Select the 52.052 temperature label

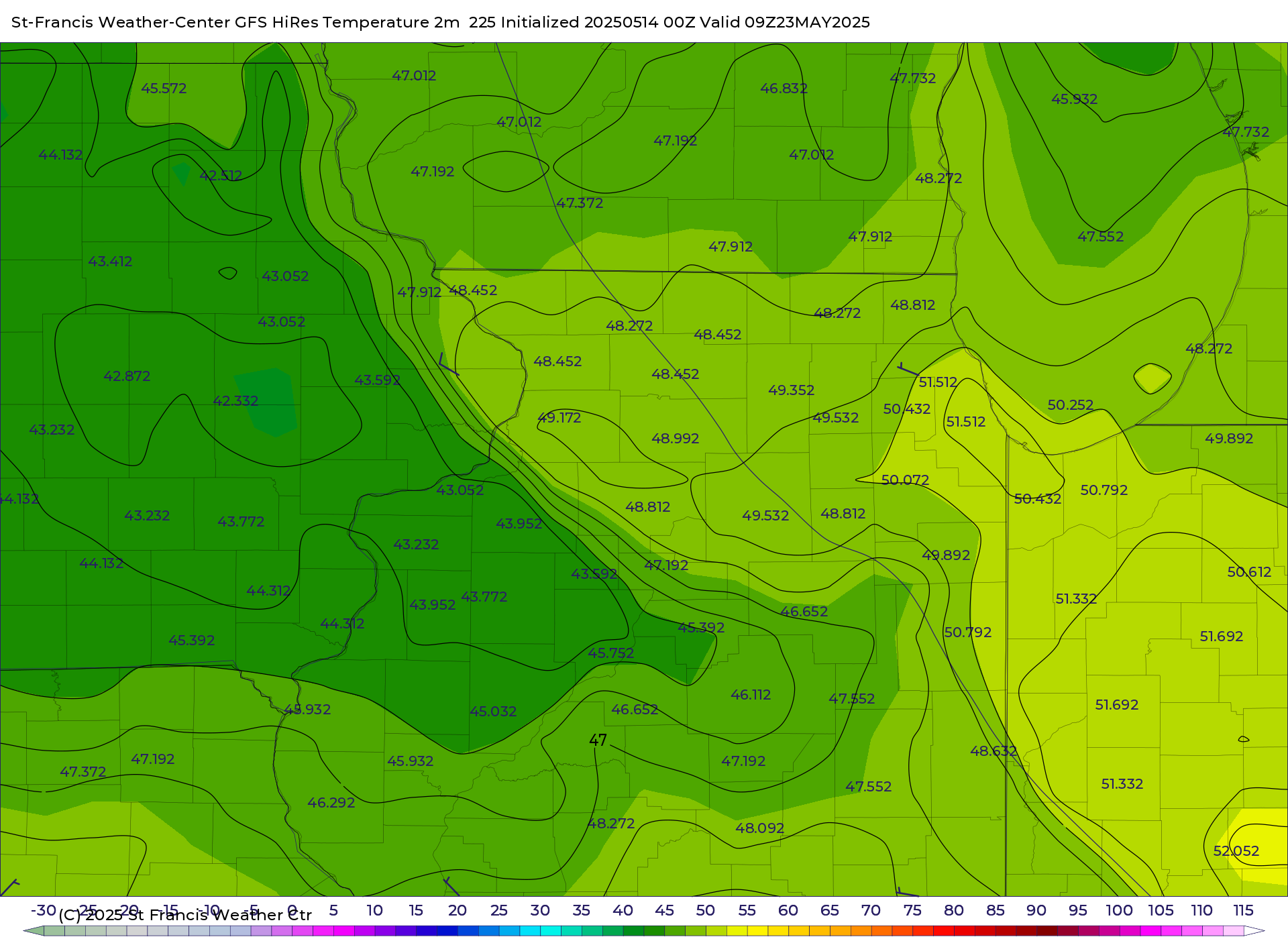[x=1236, y=851]
